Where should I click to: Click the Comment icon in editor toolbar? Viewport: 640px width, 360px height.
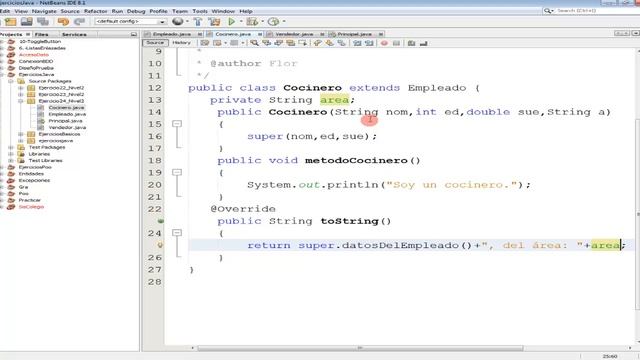pos(411,43)
